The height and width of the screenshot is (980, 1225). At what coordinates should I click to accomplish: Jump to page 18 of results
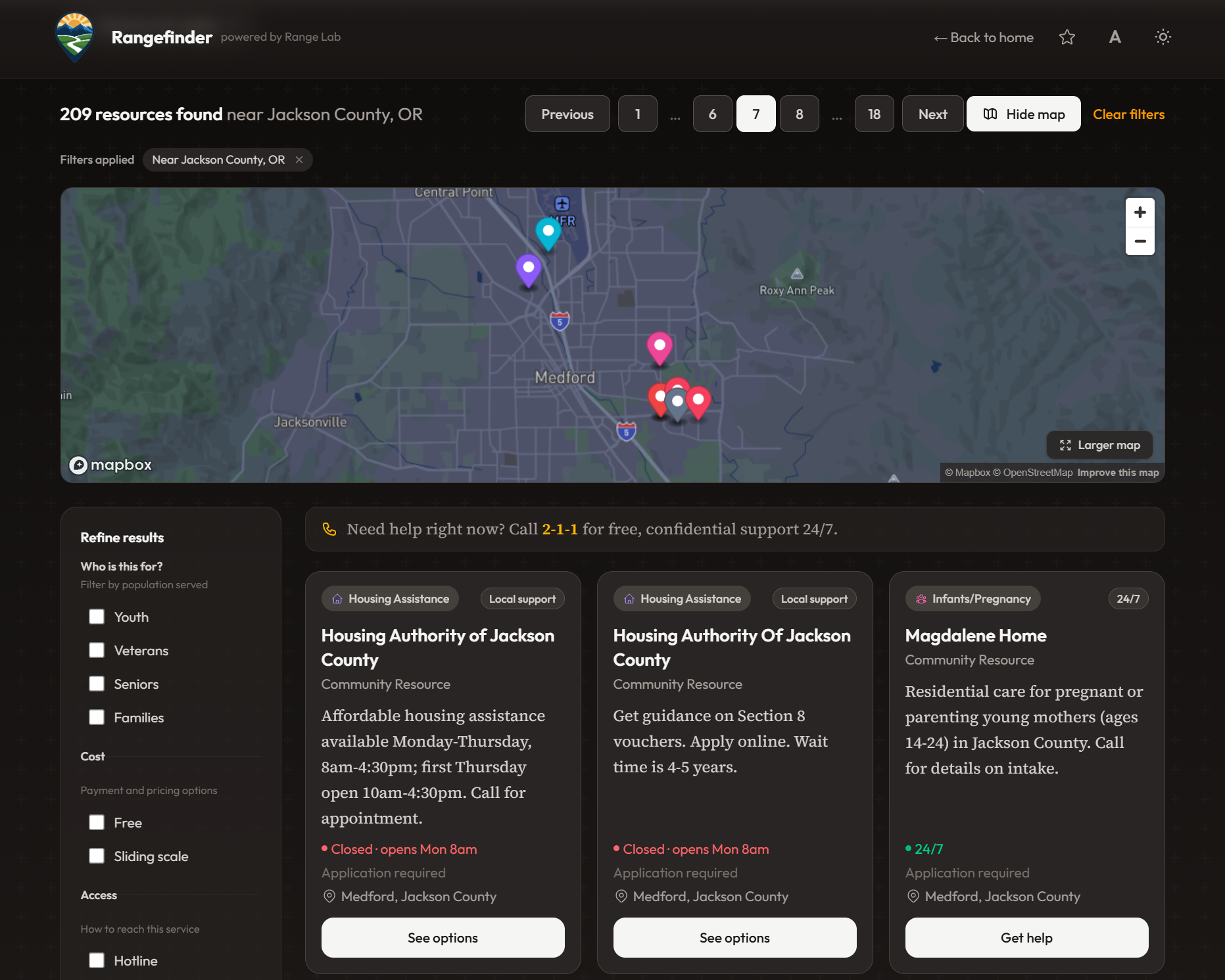click(874, 114)
